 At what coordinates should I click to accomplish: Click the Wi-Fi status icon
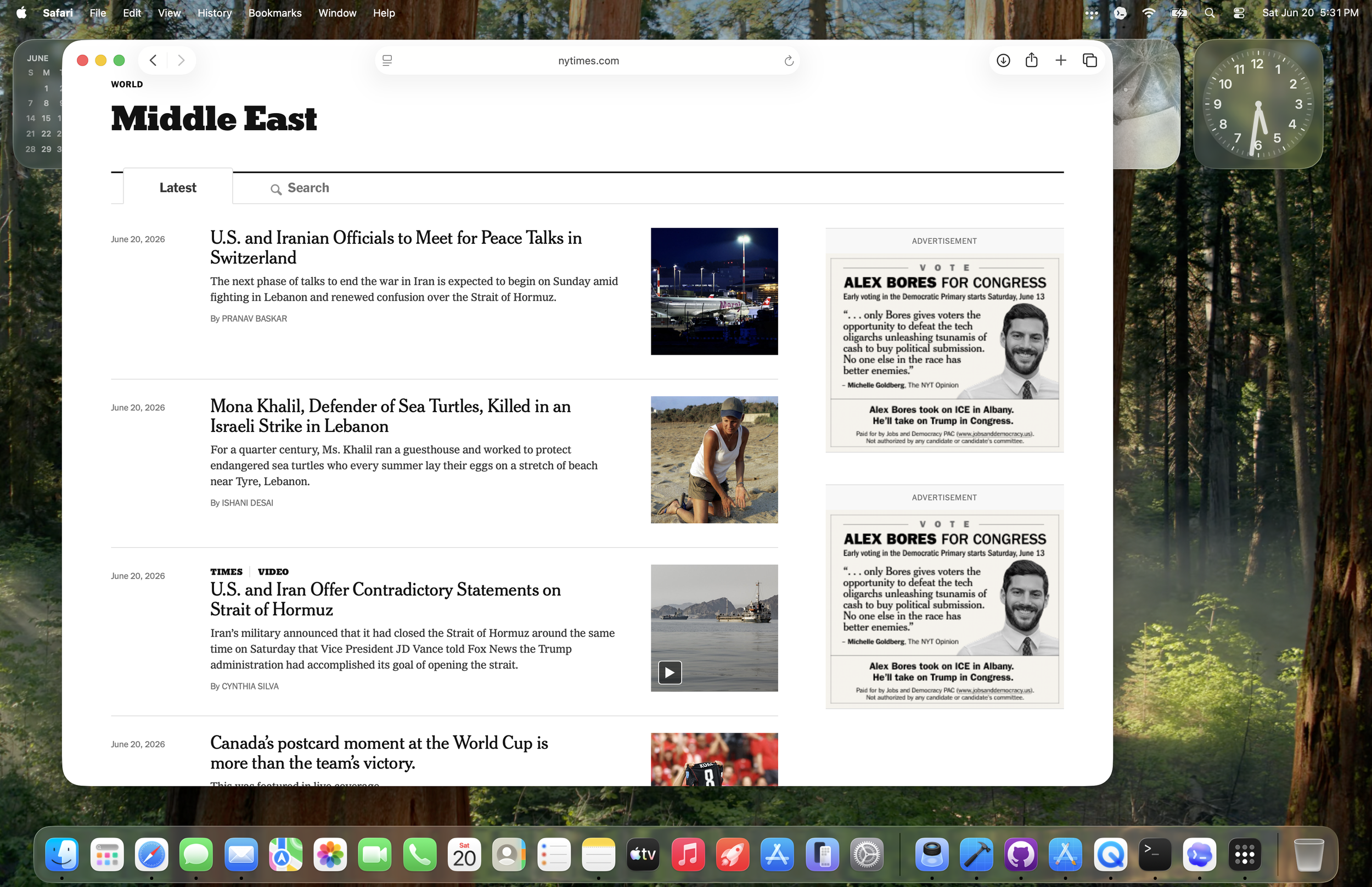pyautogui.click(x=1149, y=13)
